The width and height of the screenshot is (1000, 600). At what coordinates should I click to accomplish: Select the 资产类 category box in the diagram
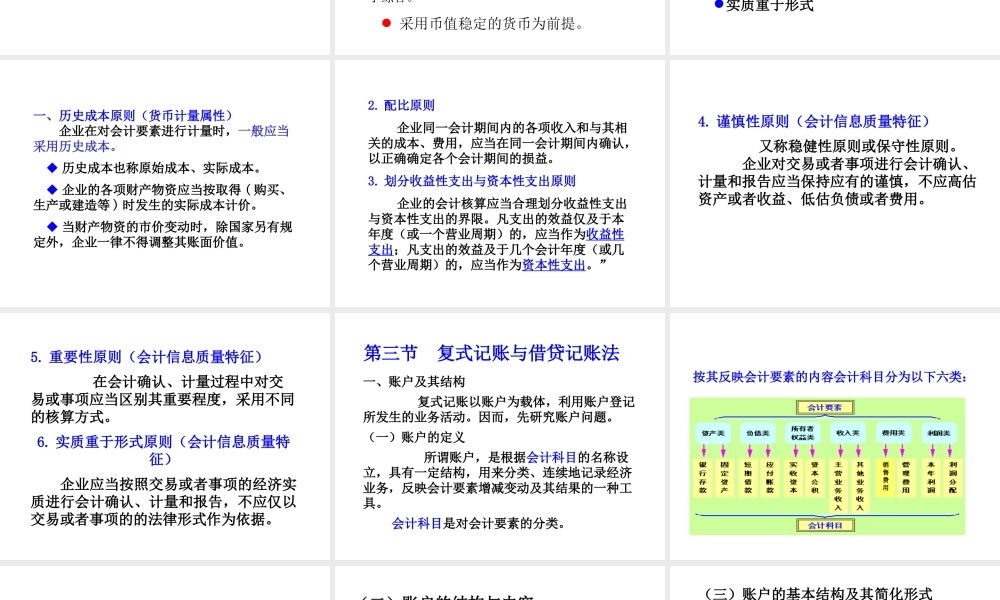pos(713,433)
